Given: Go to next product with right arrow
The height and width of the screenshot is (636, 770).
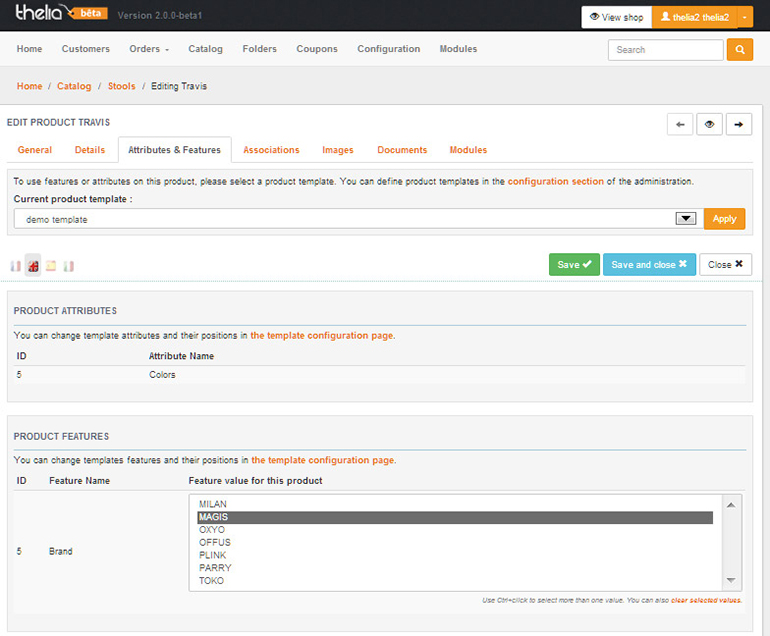Looking at the screenshot, I should pyautogui.click(x=739, y=124).
